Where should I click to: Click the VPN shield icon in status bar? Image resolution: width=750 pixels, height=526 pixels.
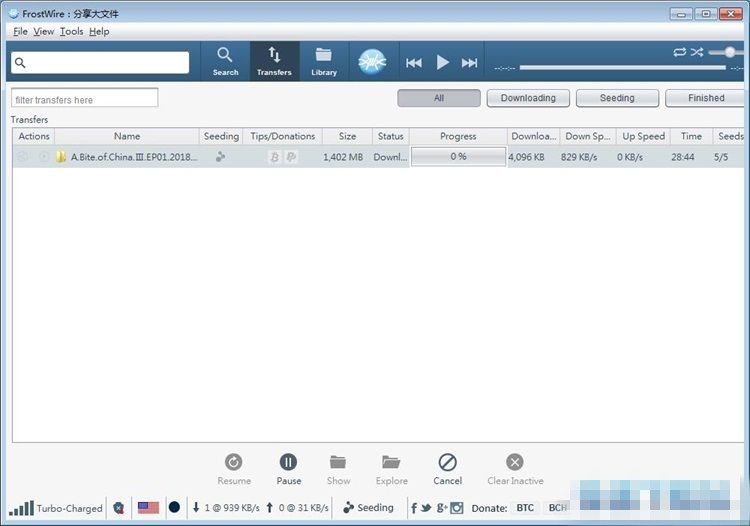click(x=119, y=508)
